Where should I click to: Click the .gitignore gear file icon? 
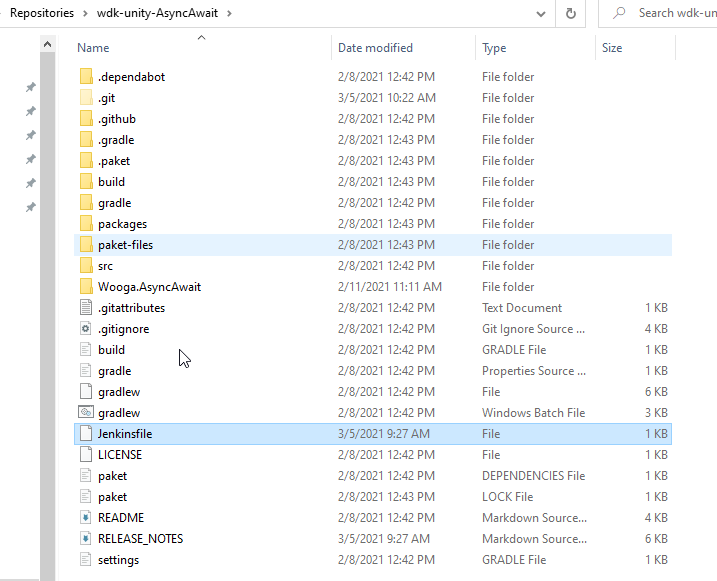[86, 329]
